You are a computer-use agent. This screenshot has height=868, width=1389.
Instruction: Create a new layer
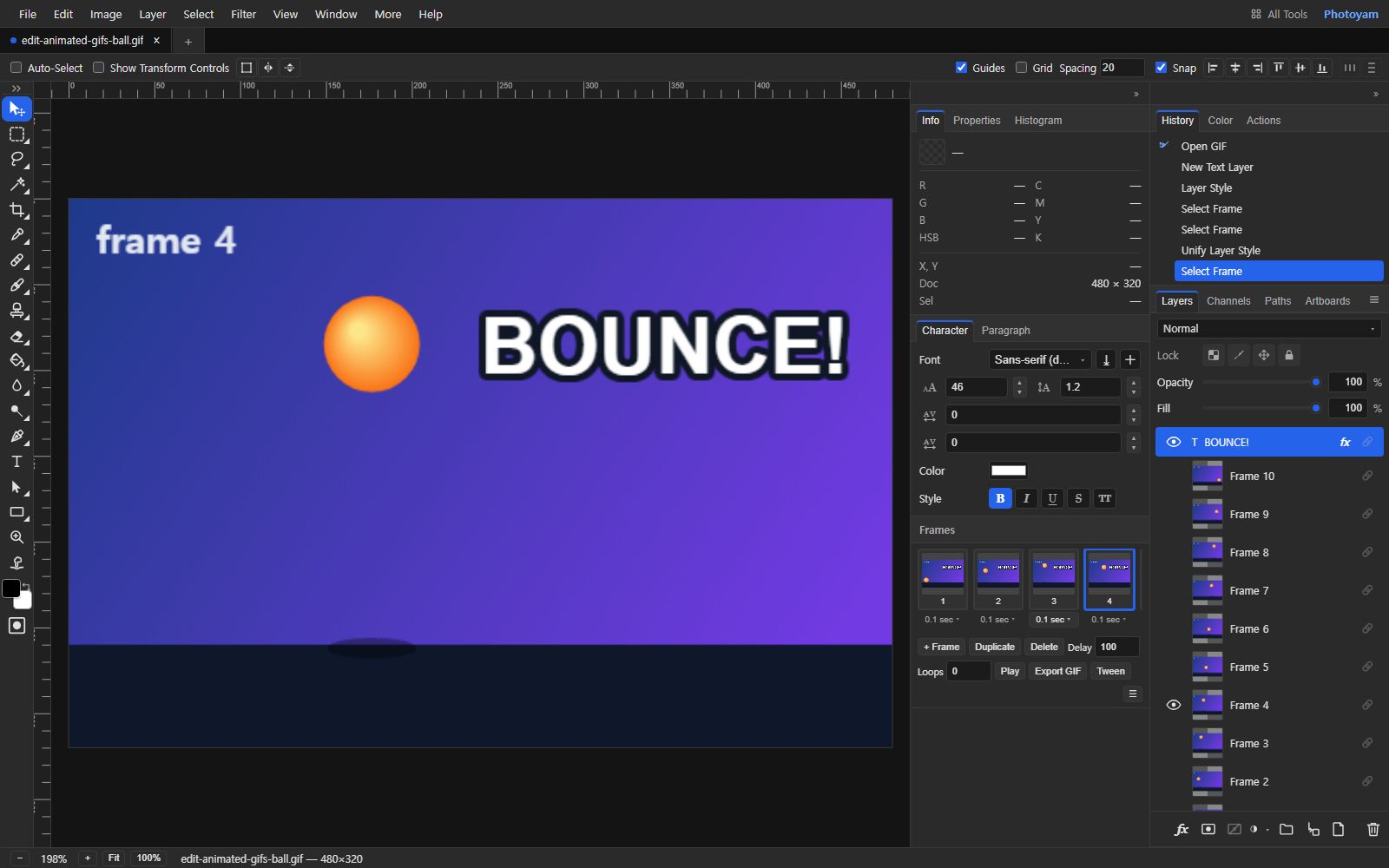pyautogui.click(x=1339, y=830)
